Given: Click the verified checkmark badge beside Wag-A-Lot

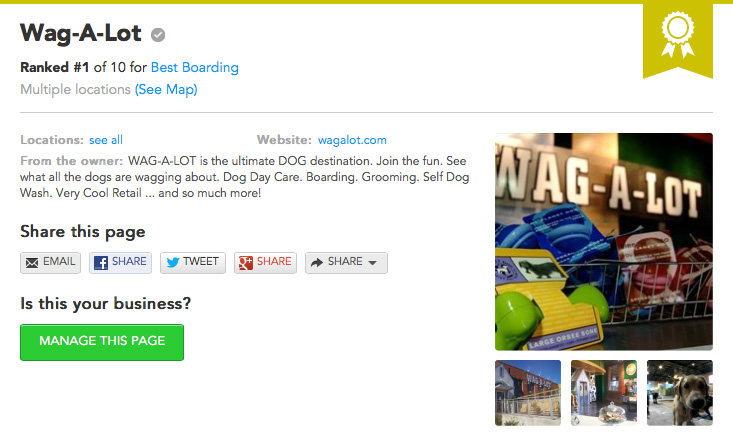Looking at the screenshot, I should (158, 35).
